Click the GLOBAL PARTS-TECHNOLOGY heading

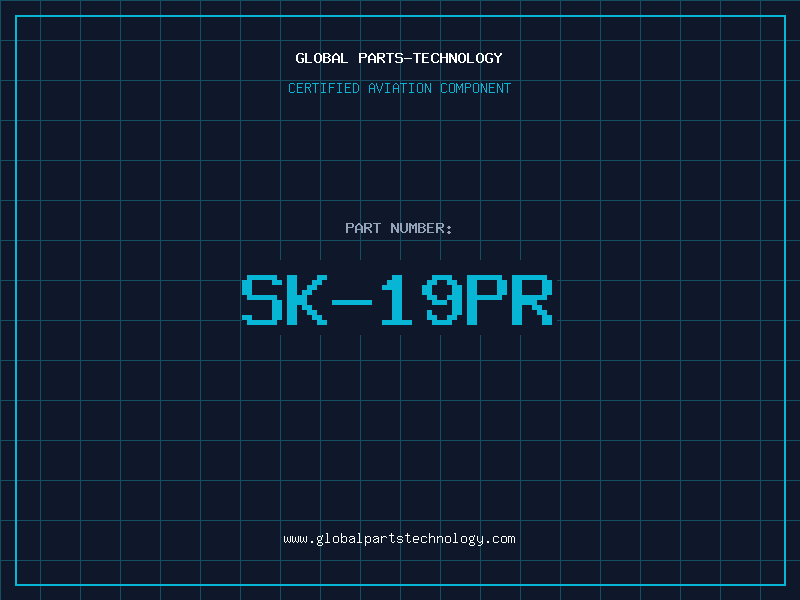pyautogui.click(x=399, y=58)
